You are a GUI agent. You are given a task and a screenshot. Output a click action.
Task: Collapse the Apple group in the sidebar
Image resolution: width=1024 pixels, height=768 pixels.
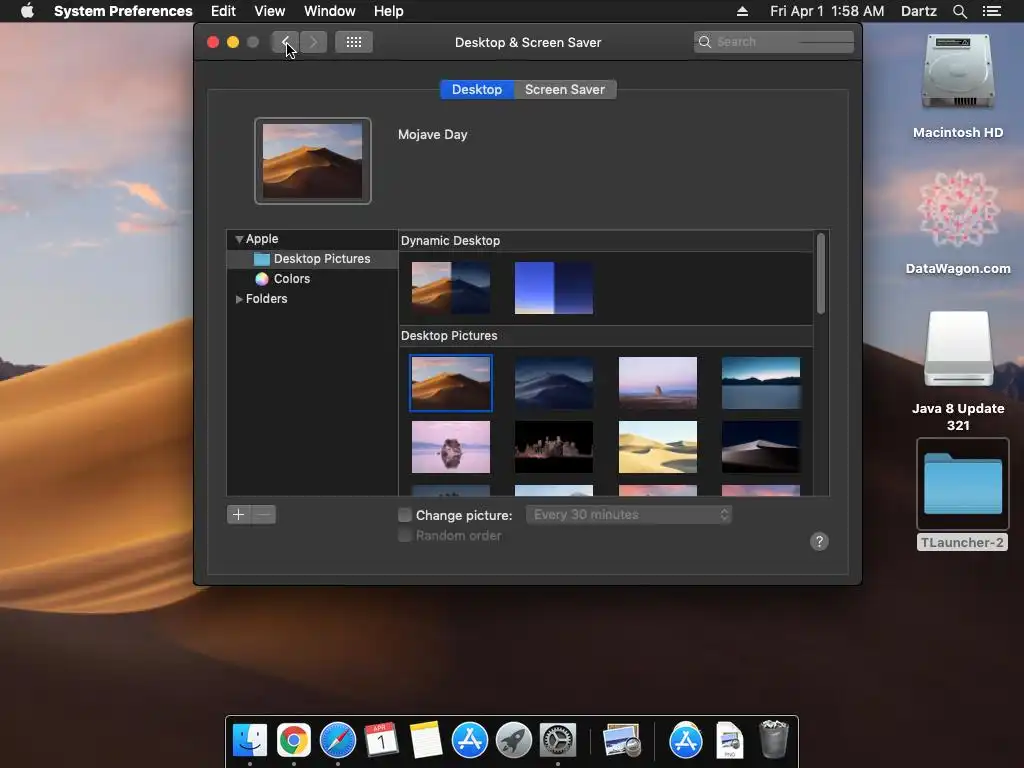[x=239, y=239]
